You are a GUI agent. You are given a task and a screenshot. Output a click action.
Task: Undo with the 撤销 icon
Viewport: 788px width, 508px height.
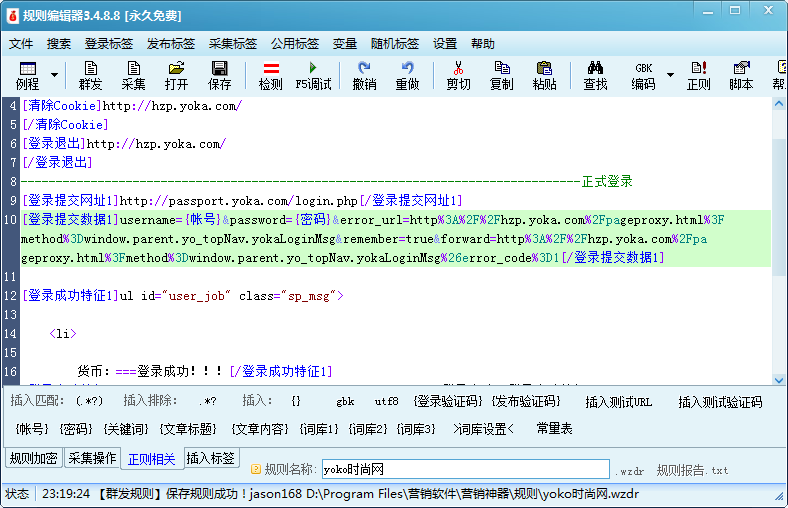364,75
